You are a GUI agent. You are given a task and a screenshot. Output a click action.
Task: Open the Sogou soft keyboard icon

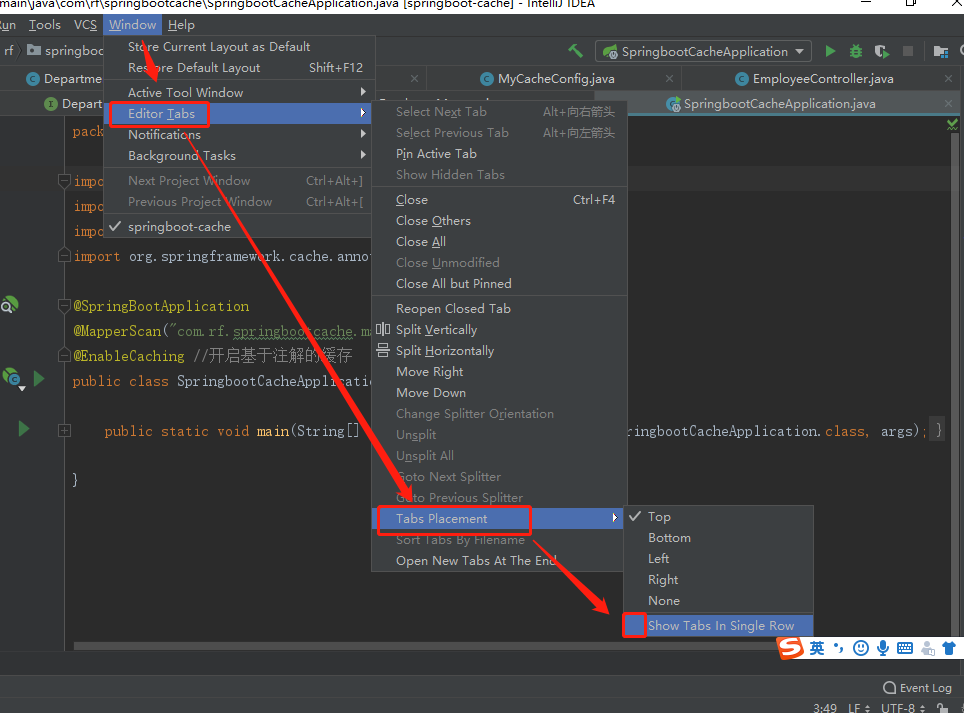pos(905,648)
